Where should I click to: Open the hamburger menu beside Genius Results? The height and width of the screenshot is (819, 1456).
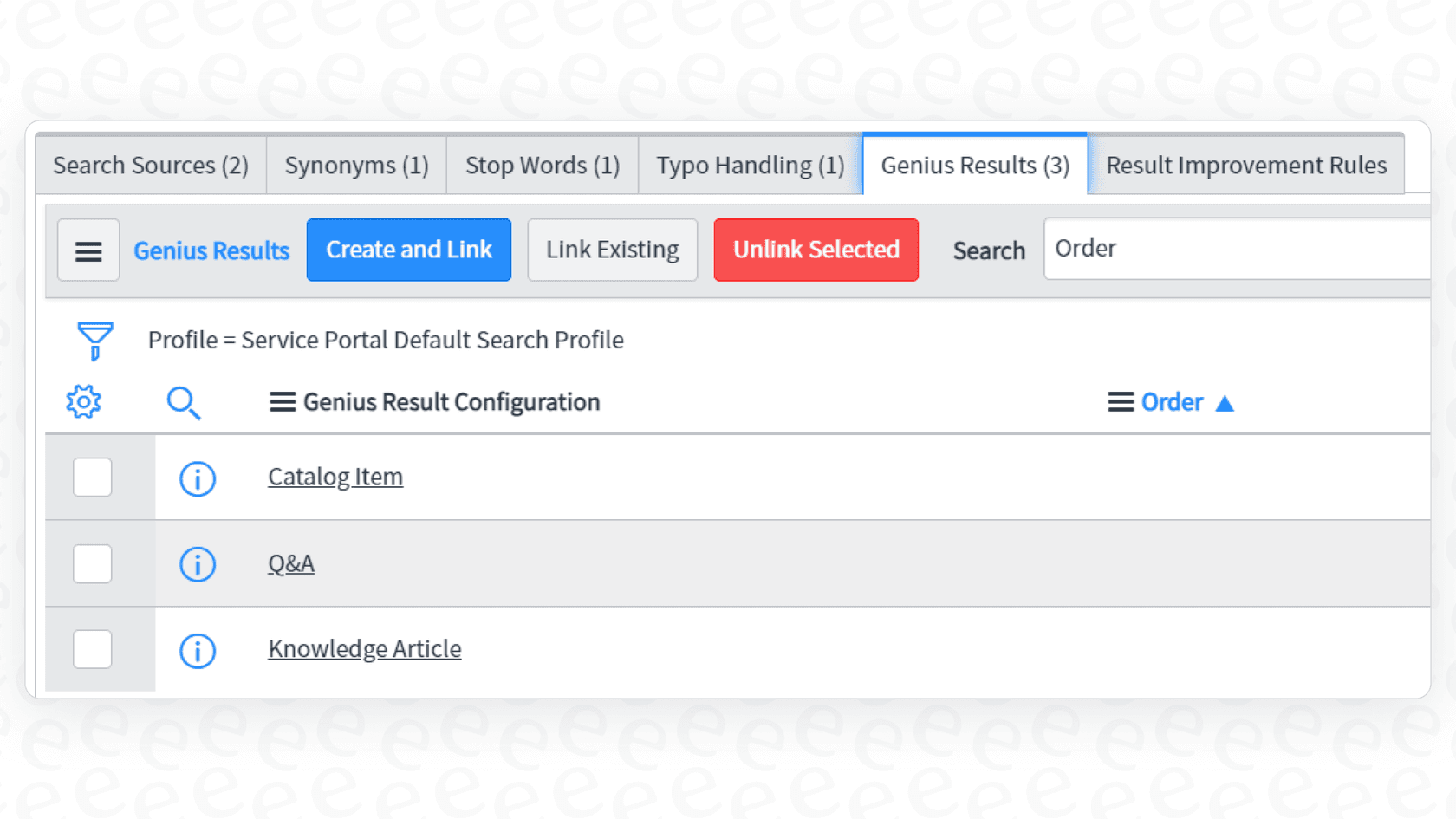coord(88,250)
